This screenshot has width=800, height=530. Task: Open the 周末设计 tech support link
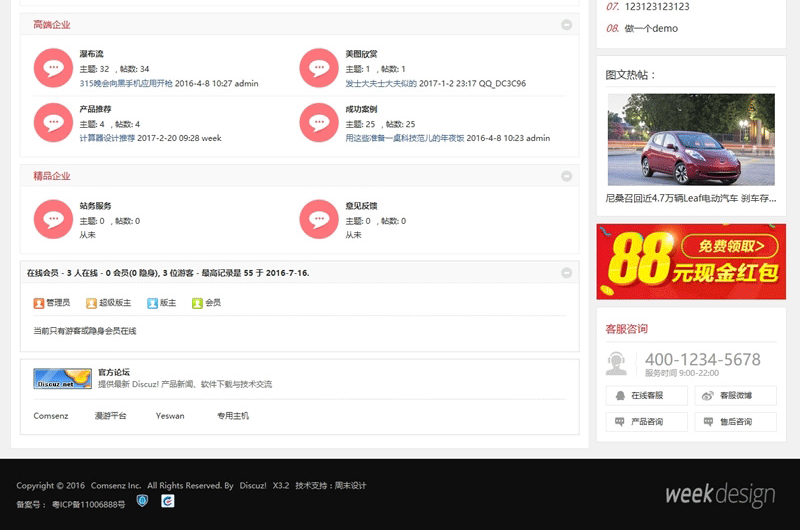(x=351, y=486)
